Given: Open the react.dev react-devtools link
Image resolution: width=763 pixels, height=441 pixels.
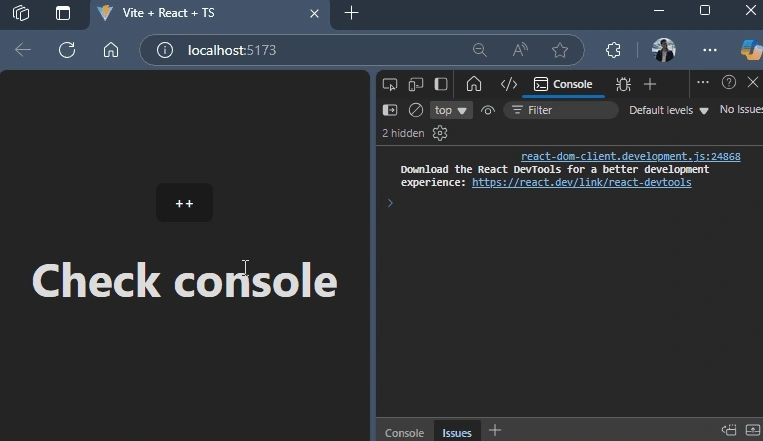Looking at the screenshot, I should click(x=581, y=182).
